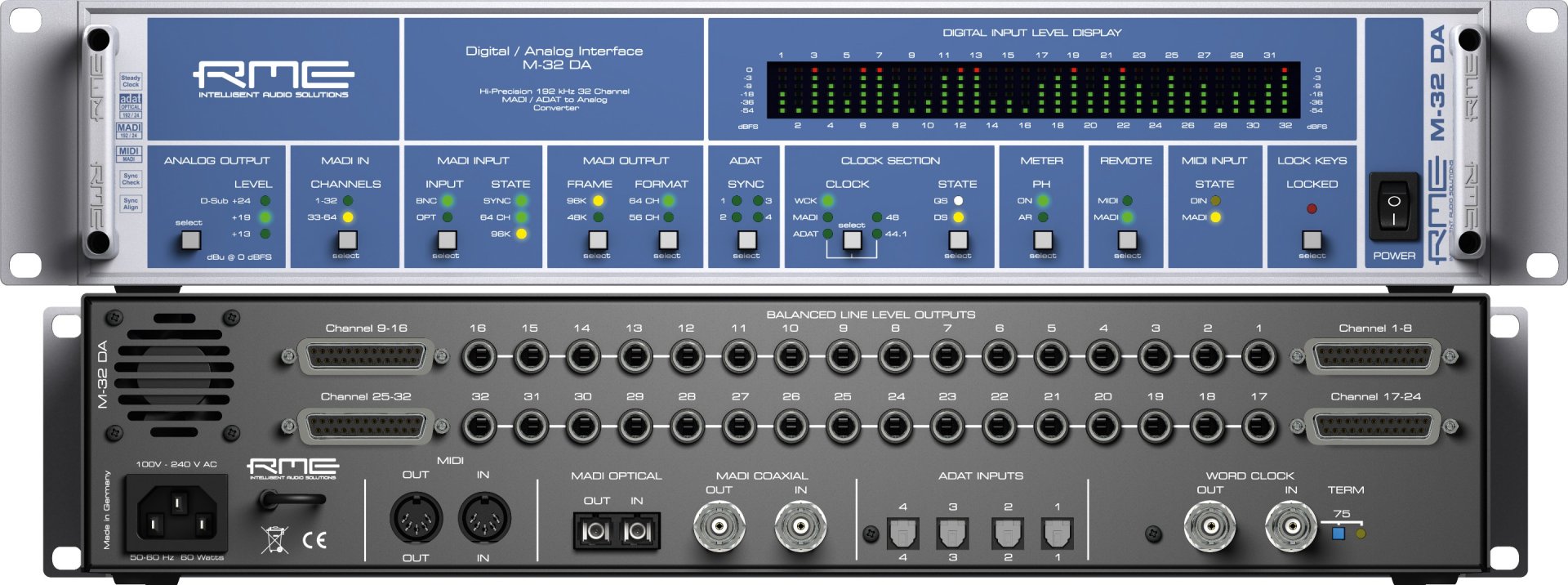The height and width of the screenshot is (585, 1568).
Task: Click the Channel 9-16 D-Sub connector
Action: pyautogui.click(x=365, y=357)
